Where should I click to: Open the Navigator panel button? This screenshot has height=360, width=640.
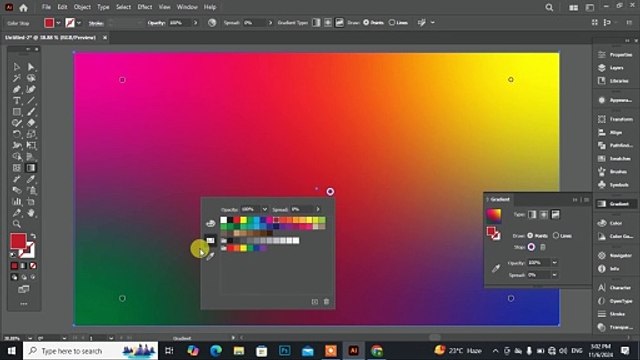tap(616, 256)
